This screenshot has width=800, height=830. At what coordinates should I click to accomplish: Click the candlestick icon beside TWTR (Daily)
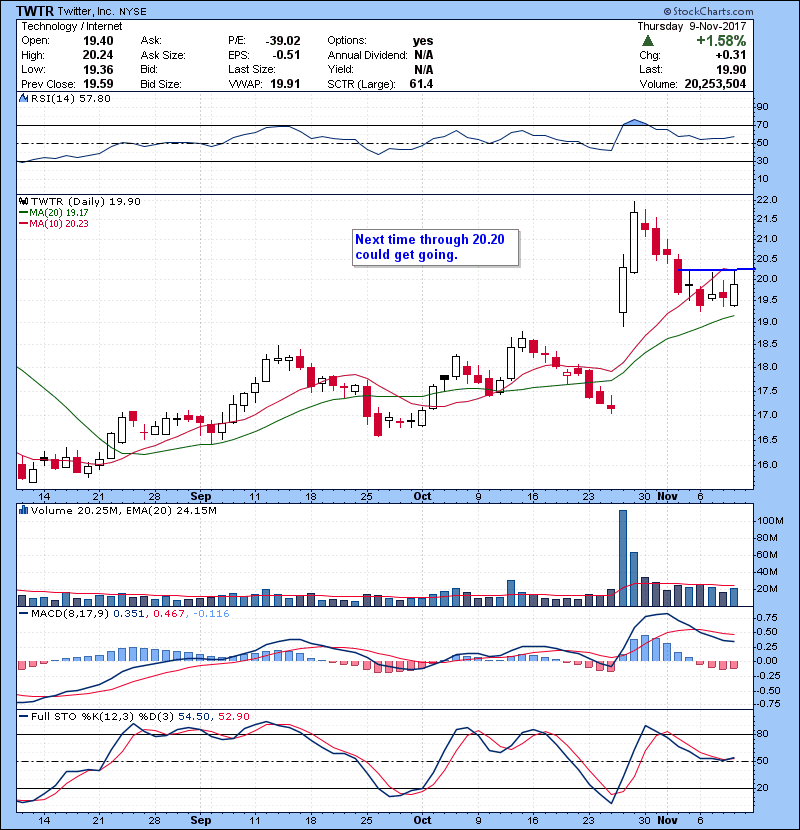[x=23, y=201]
